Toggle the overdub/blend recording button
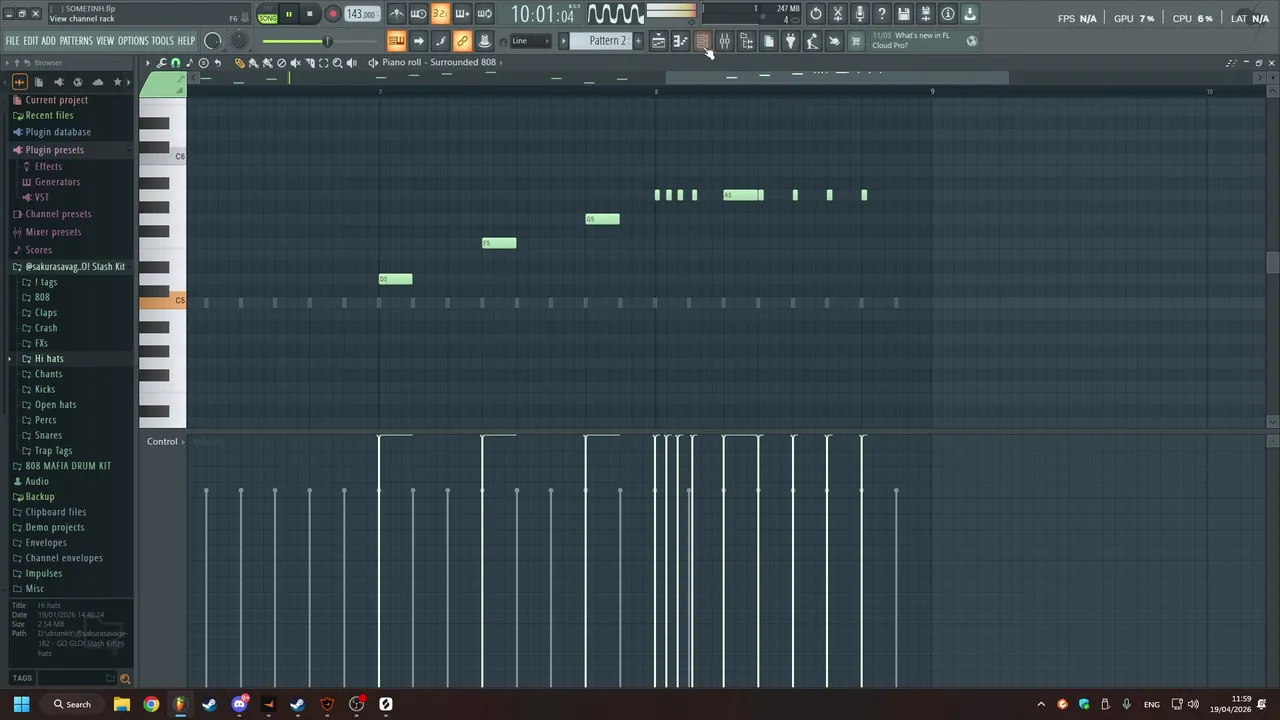 click(462, 14)
